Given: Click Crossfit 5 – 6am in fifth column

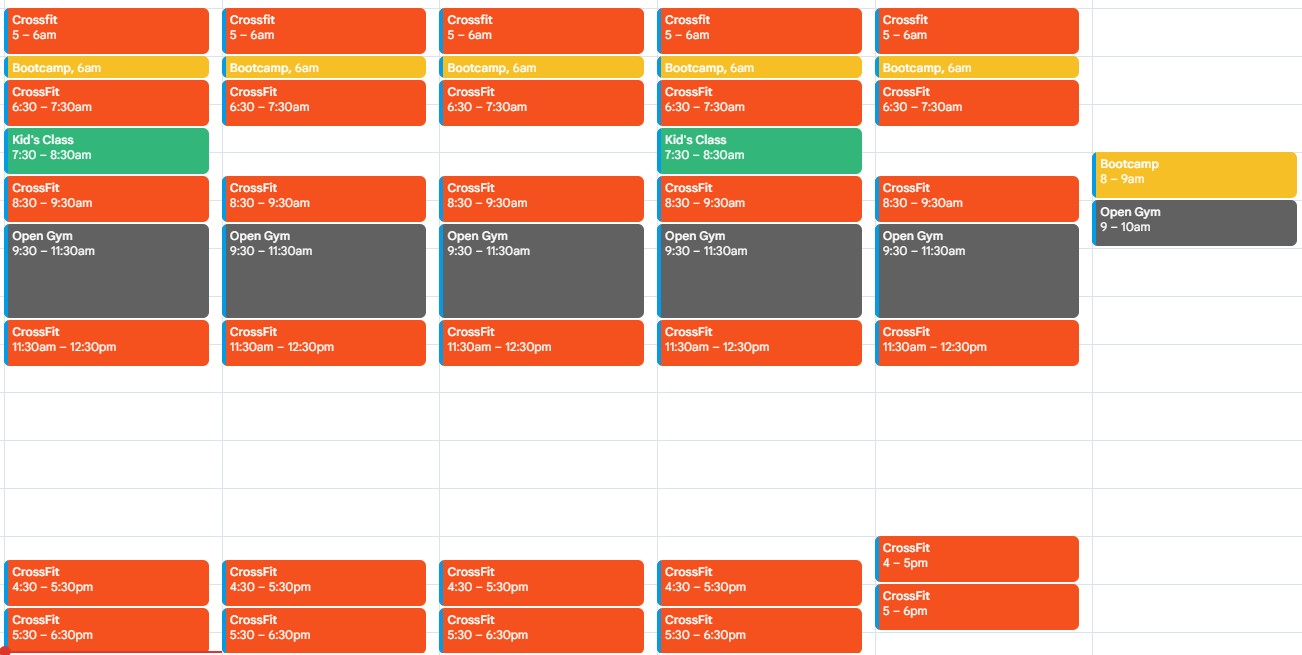Looking at the screenshot, I should pos(977,31).
